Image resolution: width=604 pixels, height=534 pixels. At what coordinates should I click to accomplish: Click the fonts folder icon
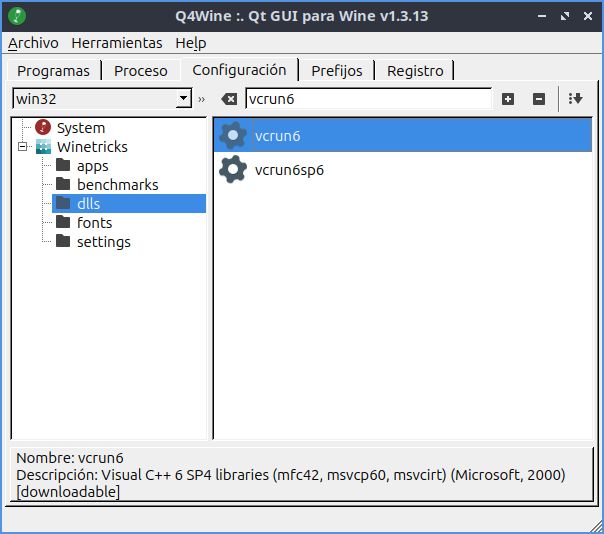(63, 222)
